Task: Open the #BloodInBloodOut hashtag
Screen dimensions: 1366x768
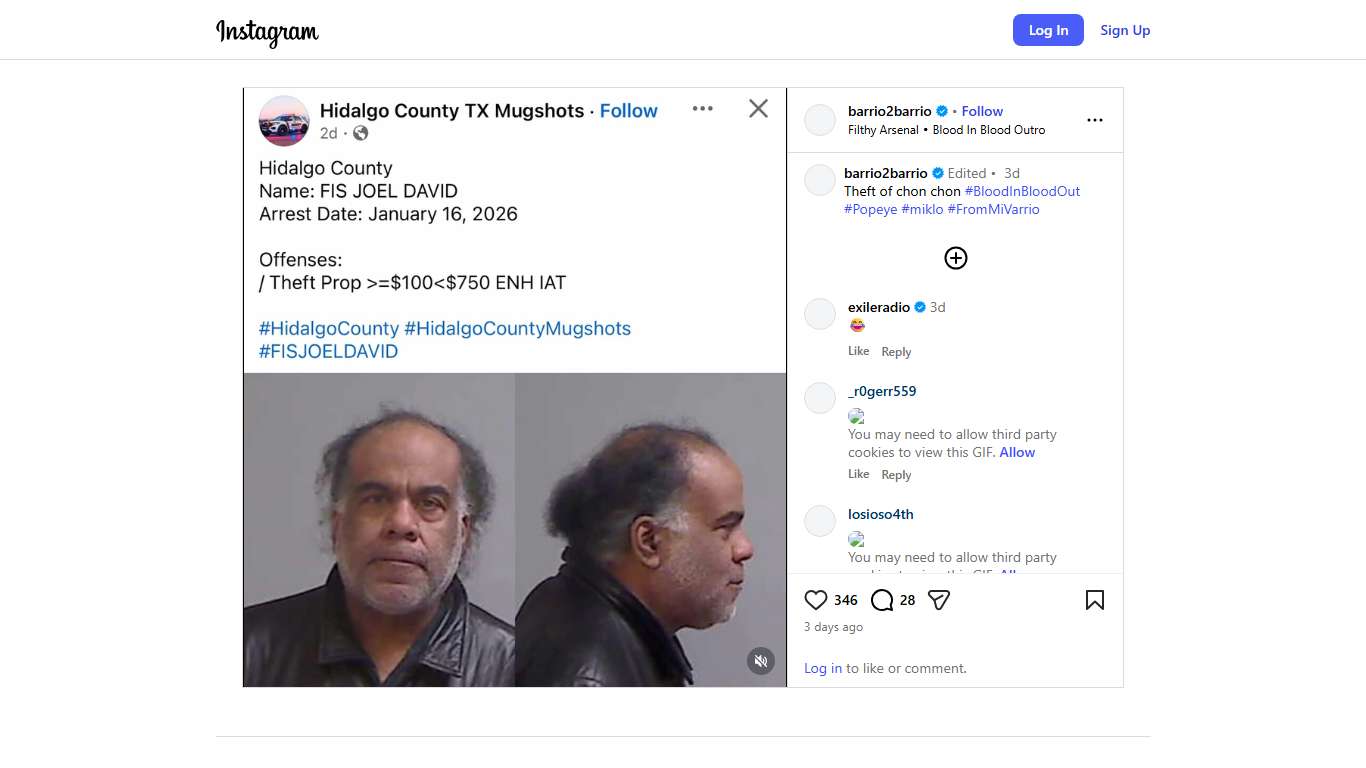Action: [1022, 191]
